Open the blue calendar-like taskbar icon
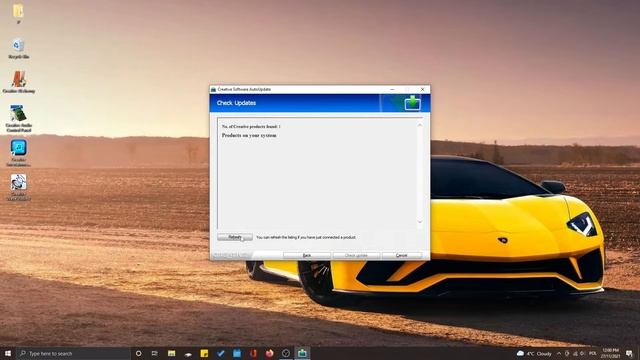Screen dimensions: 640x360 pyautogui.click(x=237, y=353)
